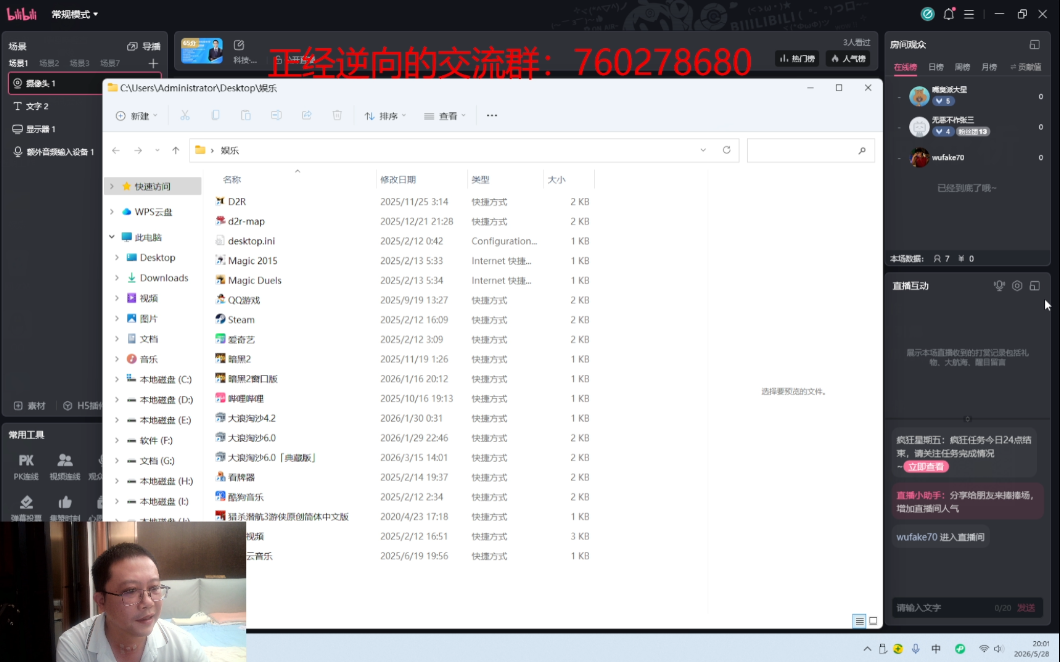
Task: Open the 查看 view dropdown
Action: tap(445, 116)
